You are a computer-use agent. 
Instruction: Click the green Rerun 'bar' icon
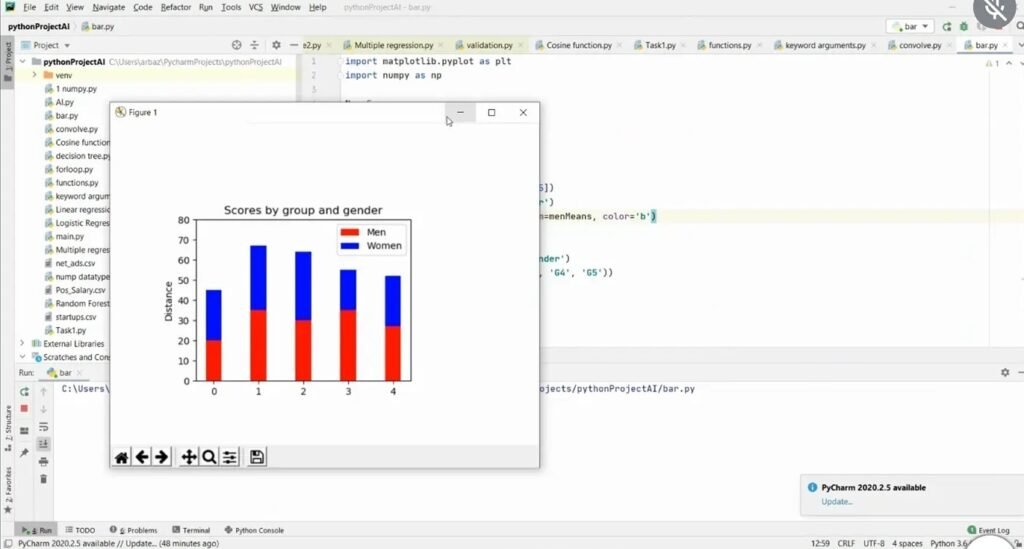(24, 392)
